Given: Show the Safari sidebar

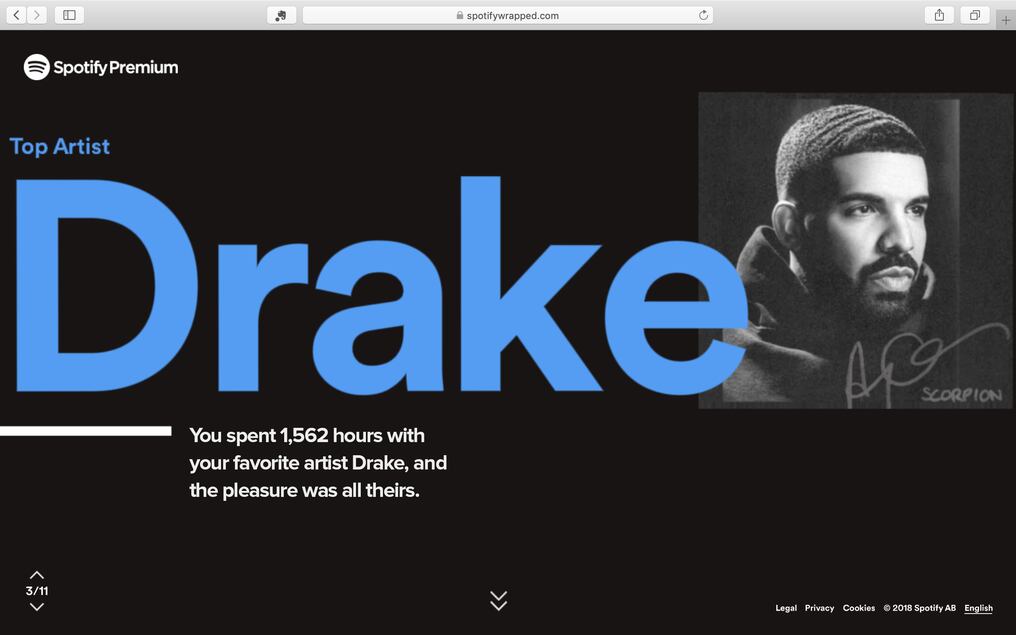Looking at the screenshot, I should [x=69, y=15].
